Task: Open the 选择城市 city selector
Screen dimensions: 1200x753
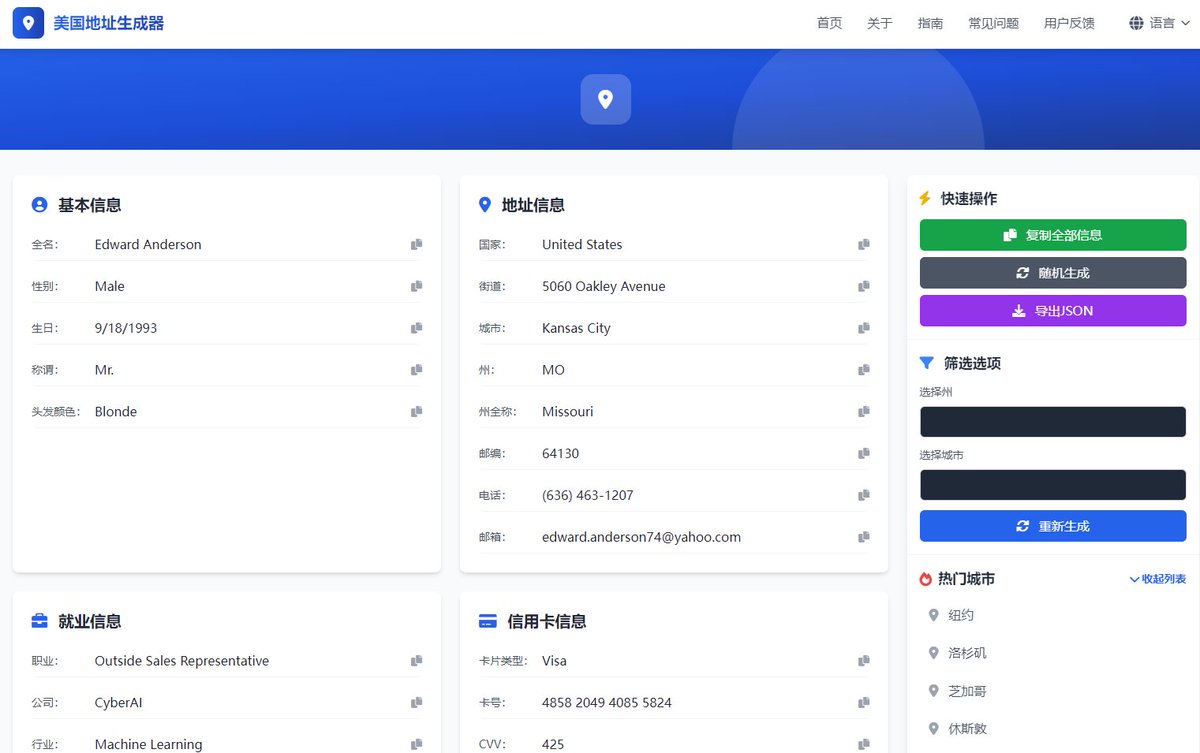Action: (x=1053, y=485)
